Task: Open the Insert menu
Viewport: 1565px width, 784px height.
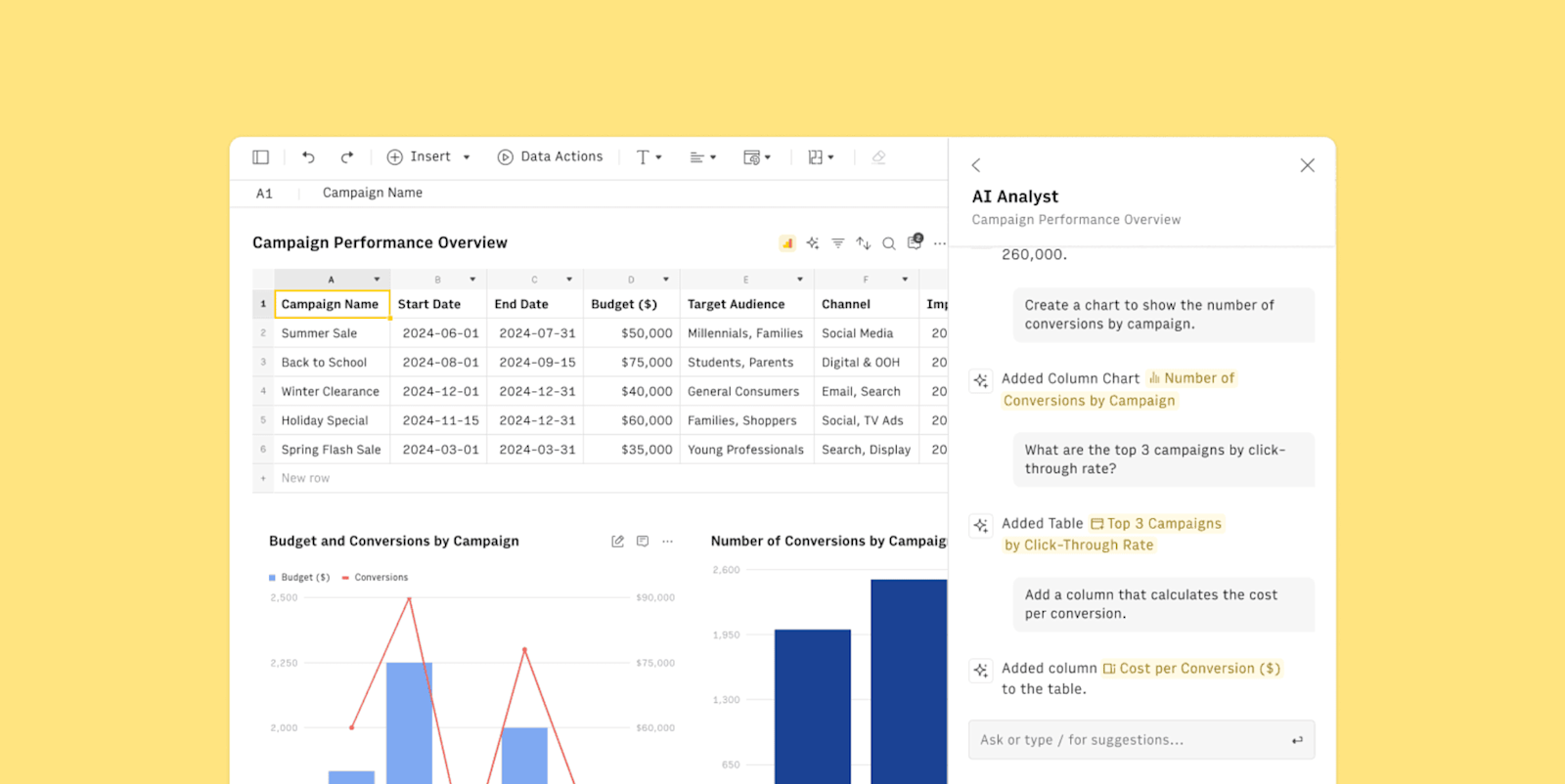Action: (x=428, y=157)
